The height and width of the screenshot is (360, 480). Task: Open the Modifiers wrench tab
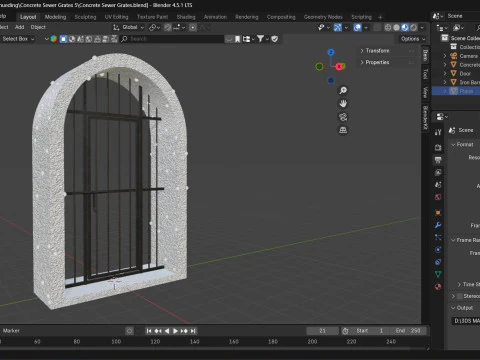point(438,225)
